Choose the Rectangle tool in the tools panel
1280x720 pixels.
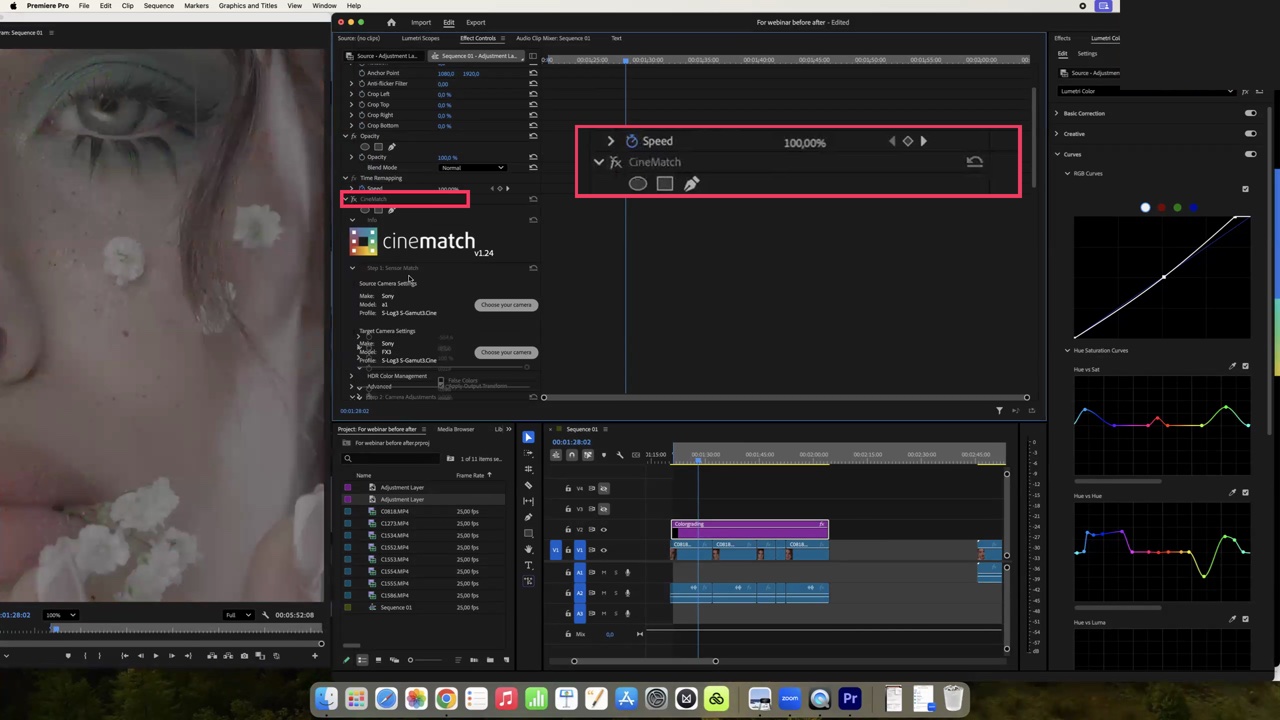[x=528, y=533]
